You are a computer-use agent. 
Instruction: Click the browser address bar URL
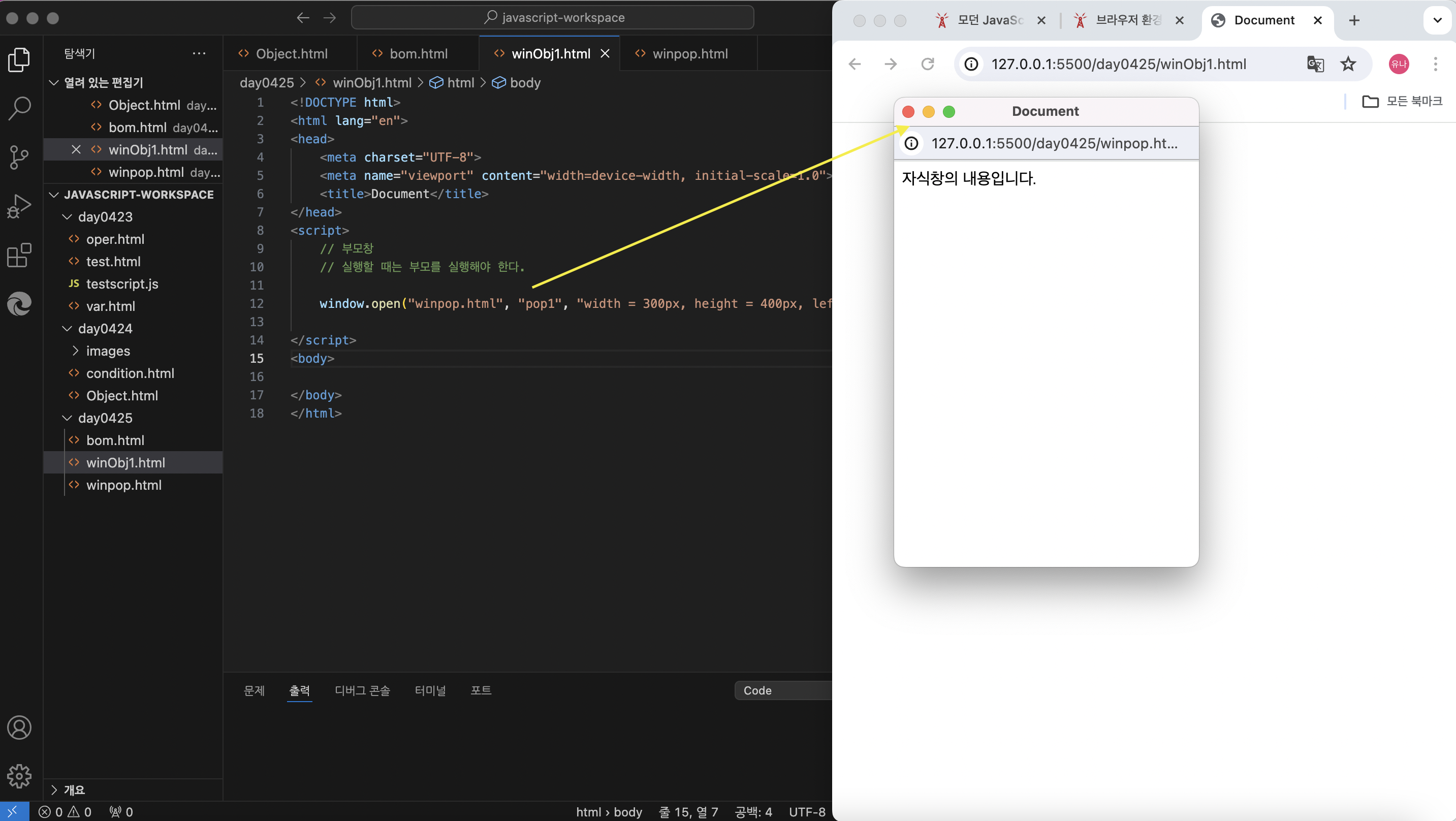pyautogui.click(x=1118, y=64)
